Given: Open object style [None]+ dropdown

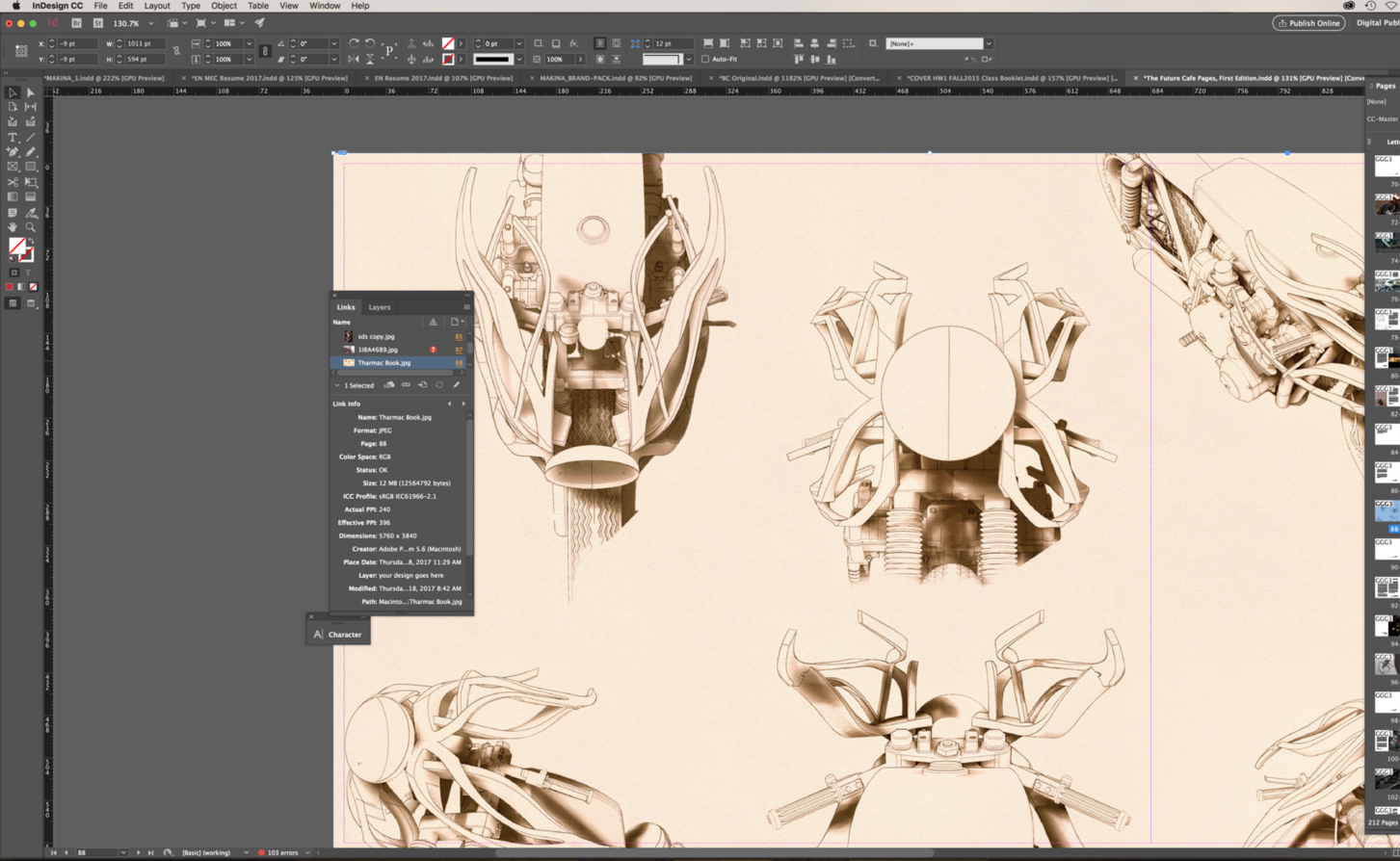Looking at the screenshot, I should pos(989,43).
